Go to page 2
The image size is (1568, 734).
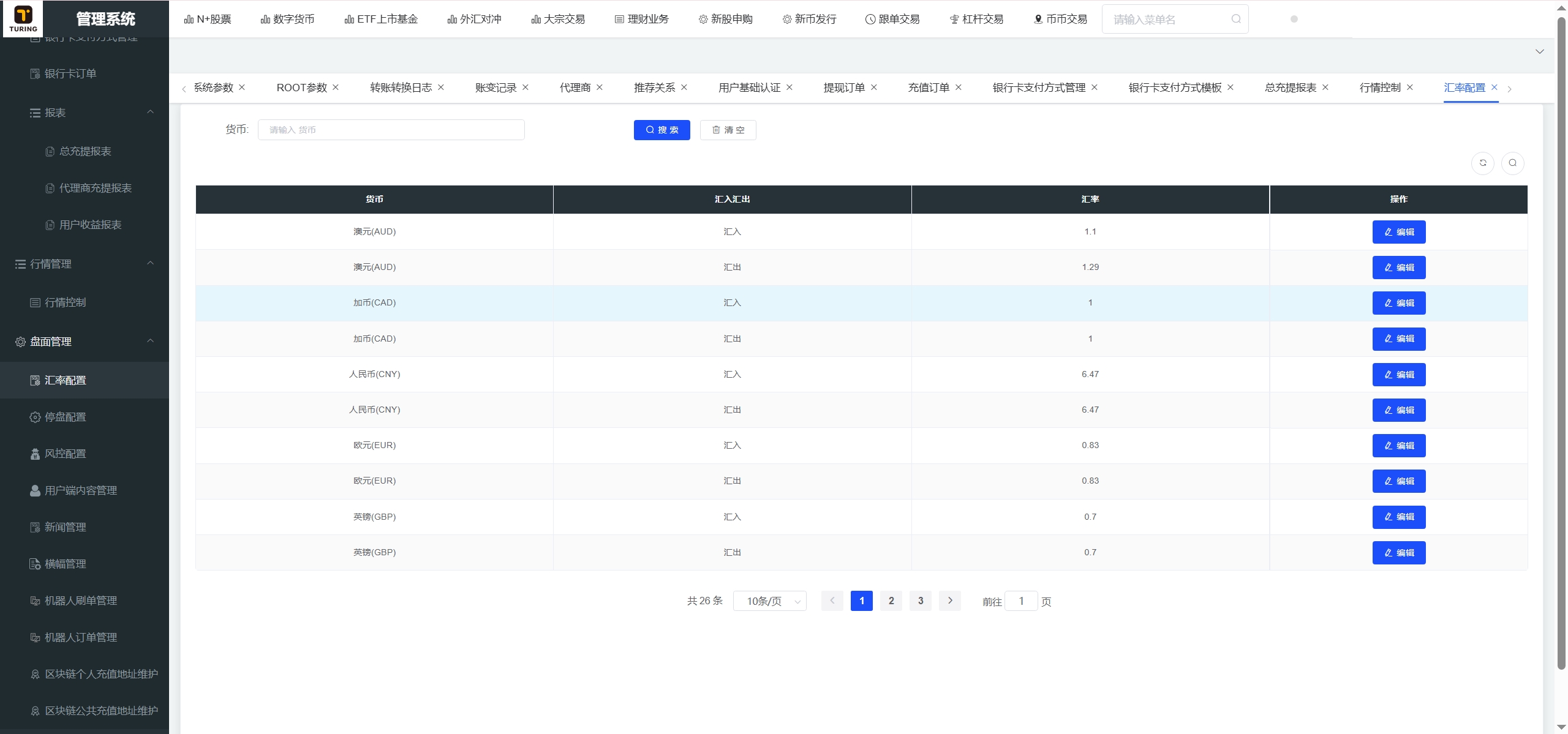[x=891, y=601]
